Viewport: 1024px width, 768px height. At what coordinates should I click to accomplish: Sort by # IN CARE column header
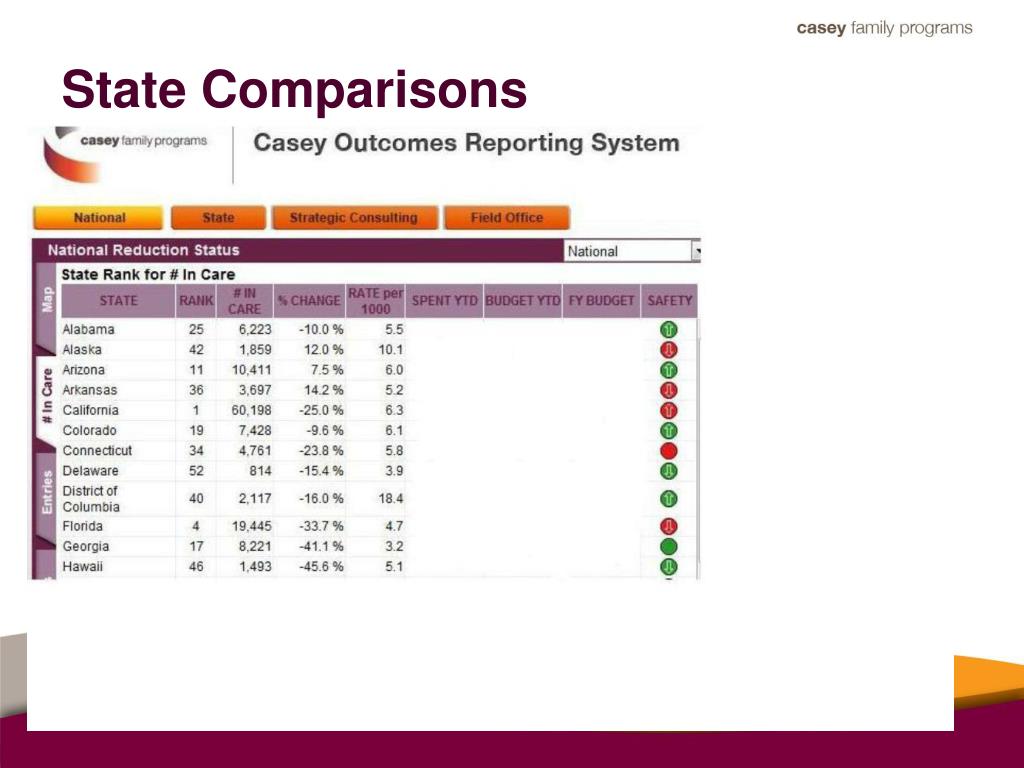point(244,300)
